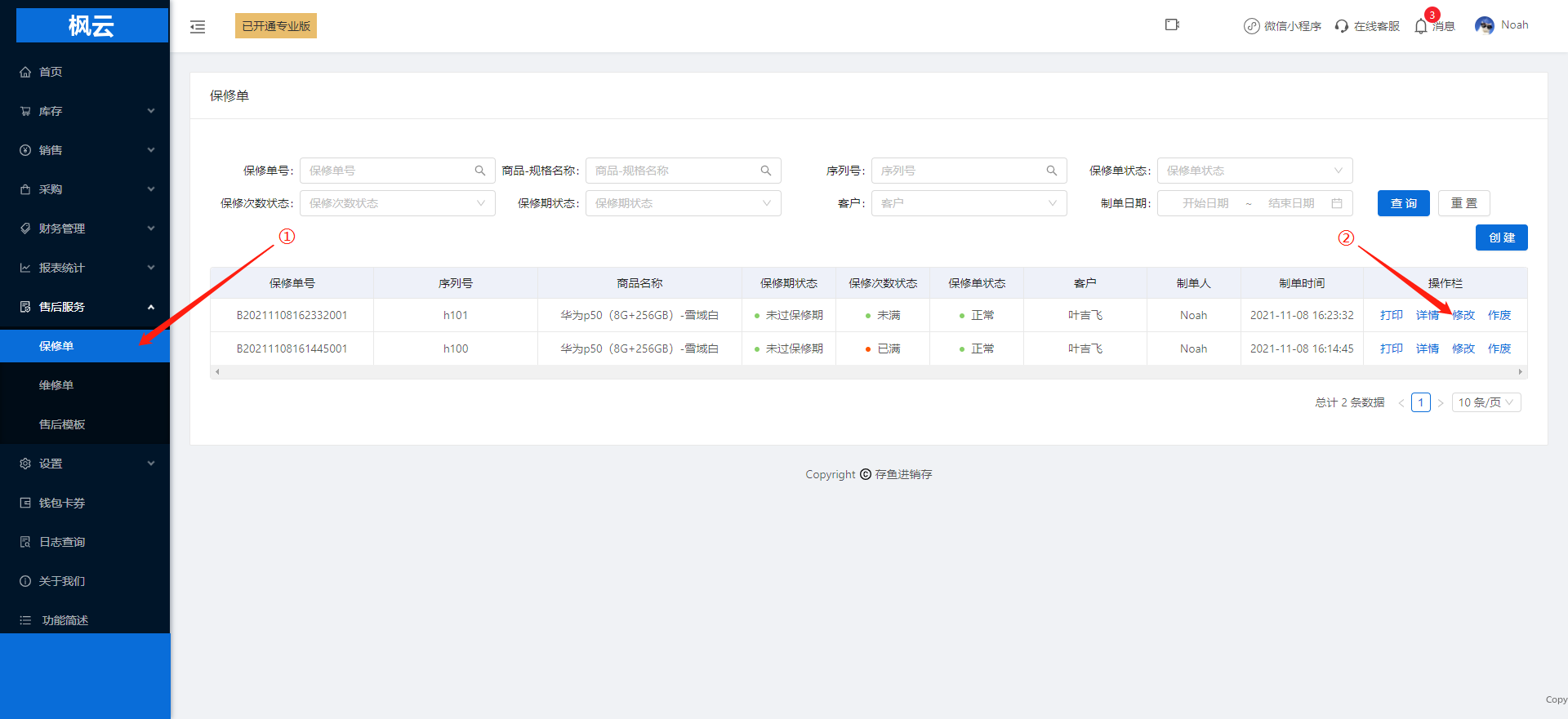
Task: Expand the 库存 sidebar menu
Action: point(85,111)
